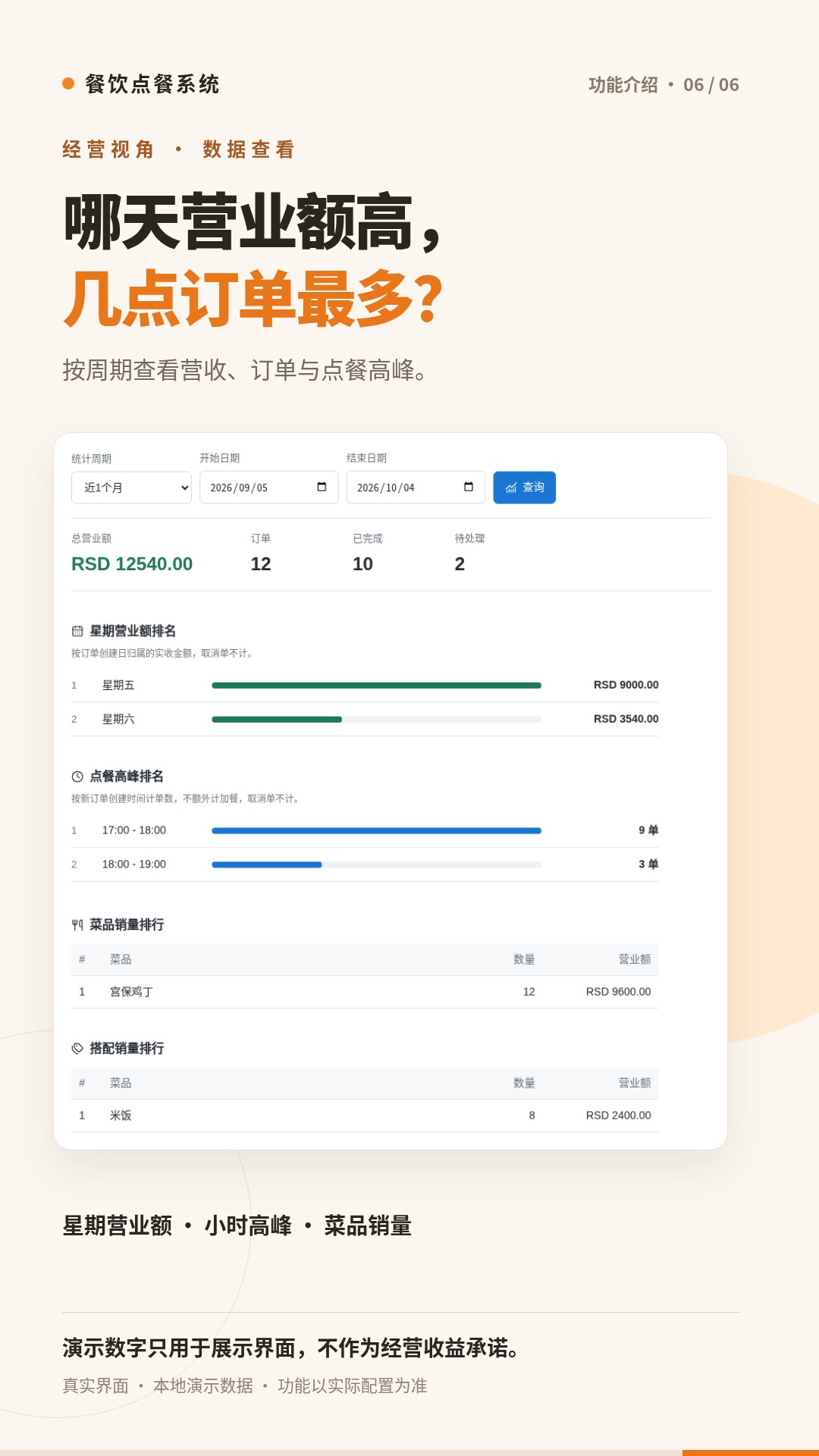Click the 星期五 row label
Viewport: 819px width, 1456px height.
(x=118, y=686)
